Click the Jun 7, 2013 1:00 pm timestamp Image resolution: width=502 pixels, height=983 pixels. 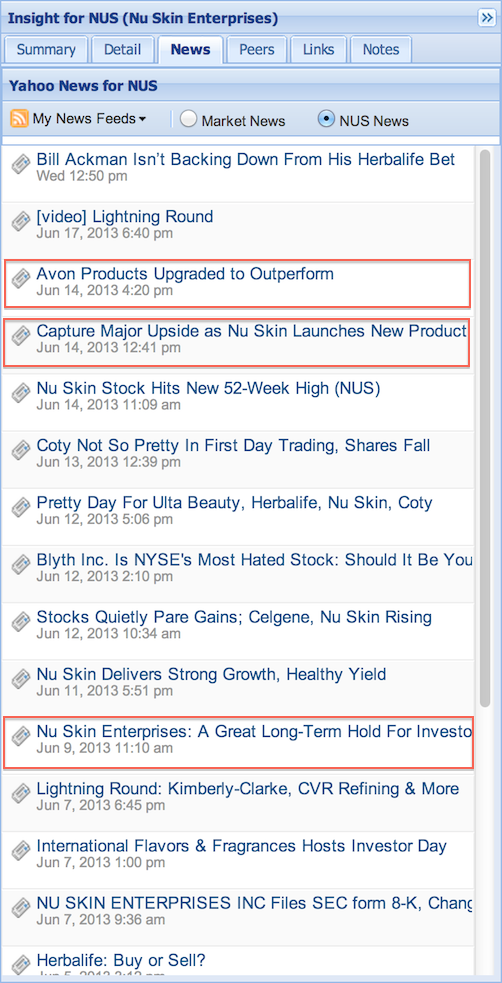pyautogui.click(x=101, y=863)
